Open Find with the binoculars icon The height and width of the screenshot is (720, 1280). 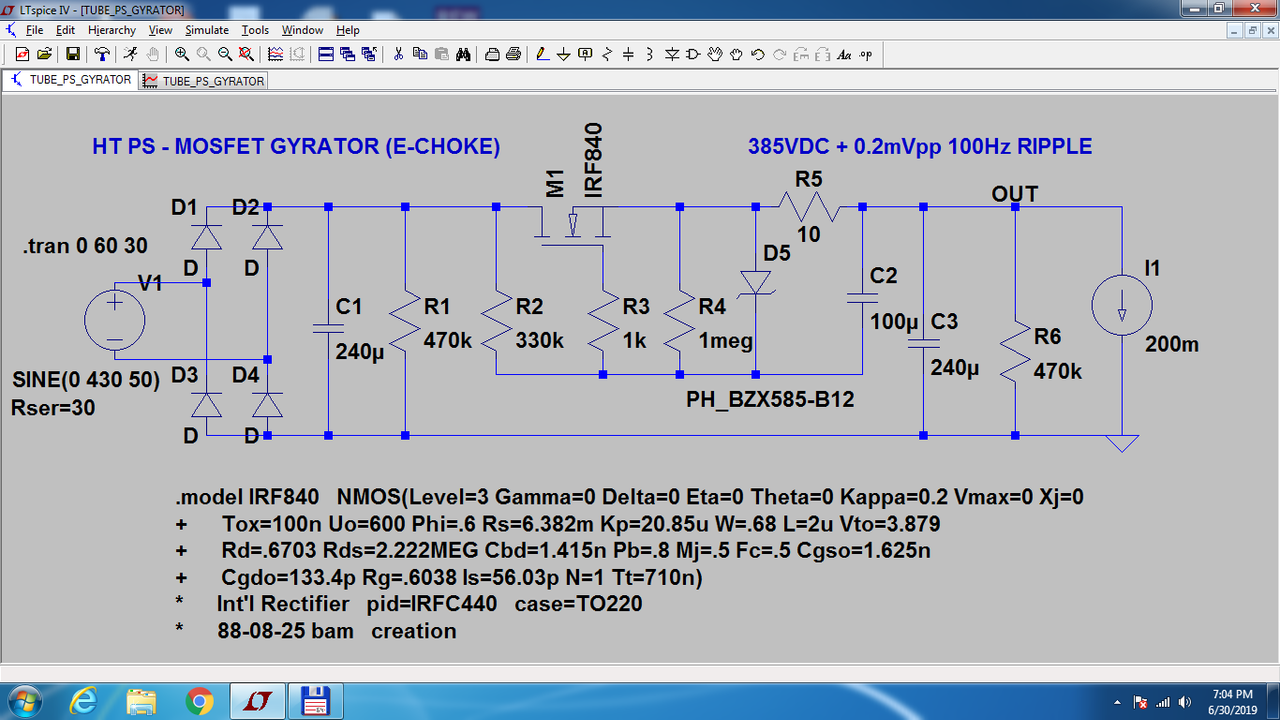coord(463,54)
